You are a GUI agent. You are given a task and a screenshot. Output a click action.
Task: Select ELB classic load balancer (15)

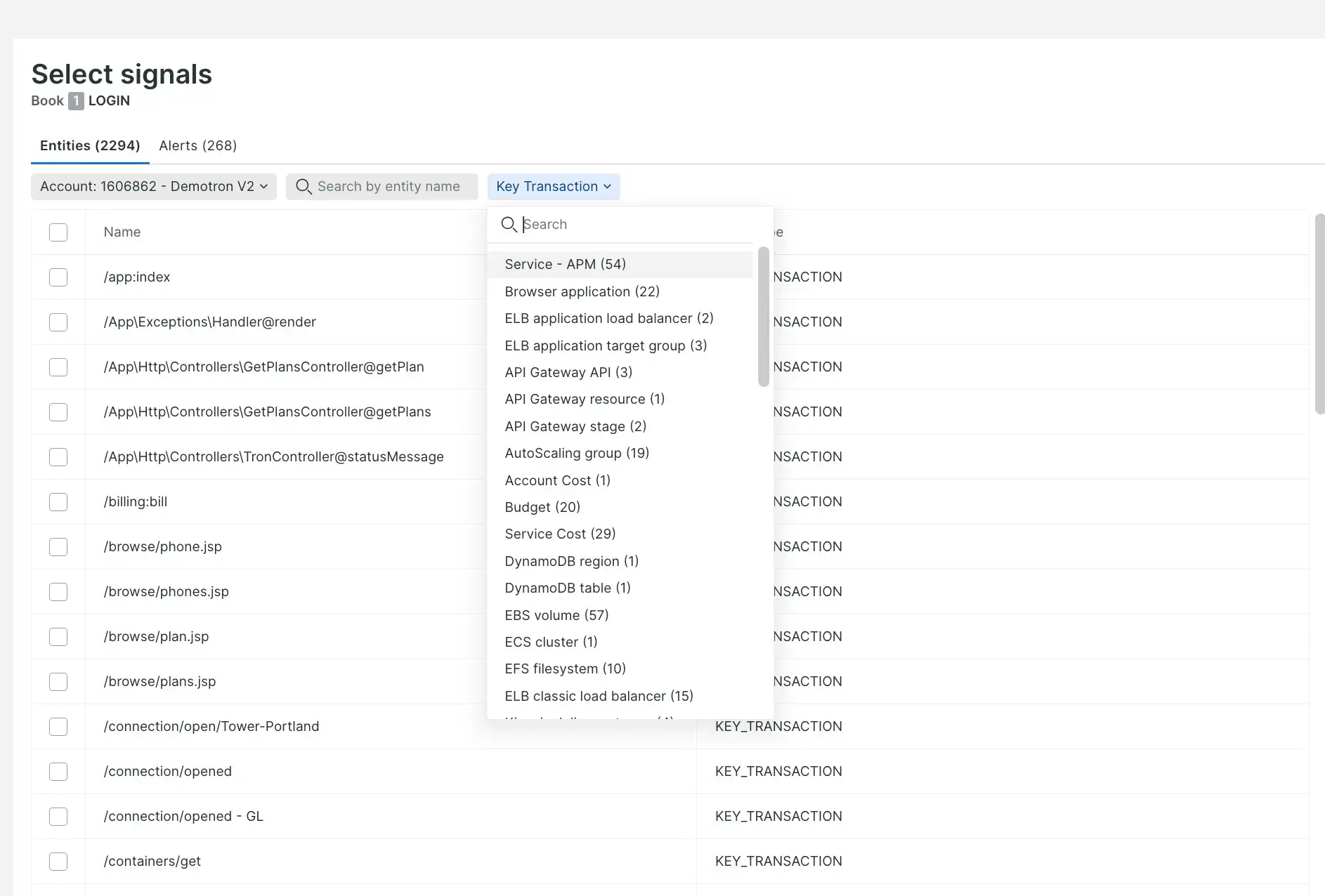coord(599,697)
